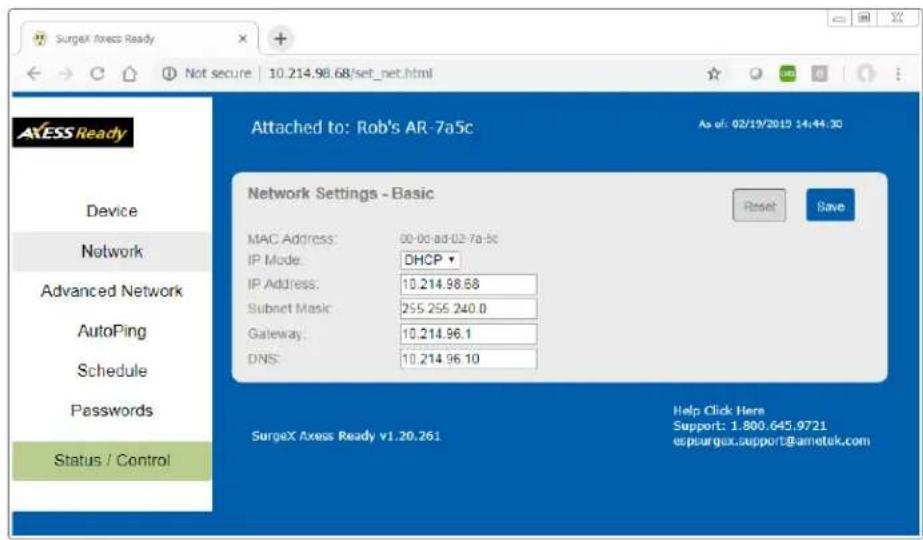Image resolution: width=923 pixels, height=540 pixels.
Task: Click 'SurgeX Axess Ready v1.20.261' version text
Action: pos(346,436)
